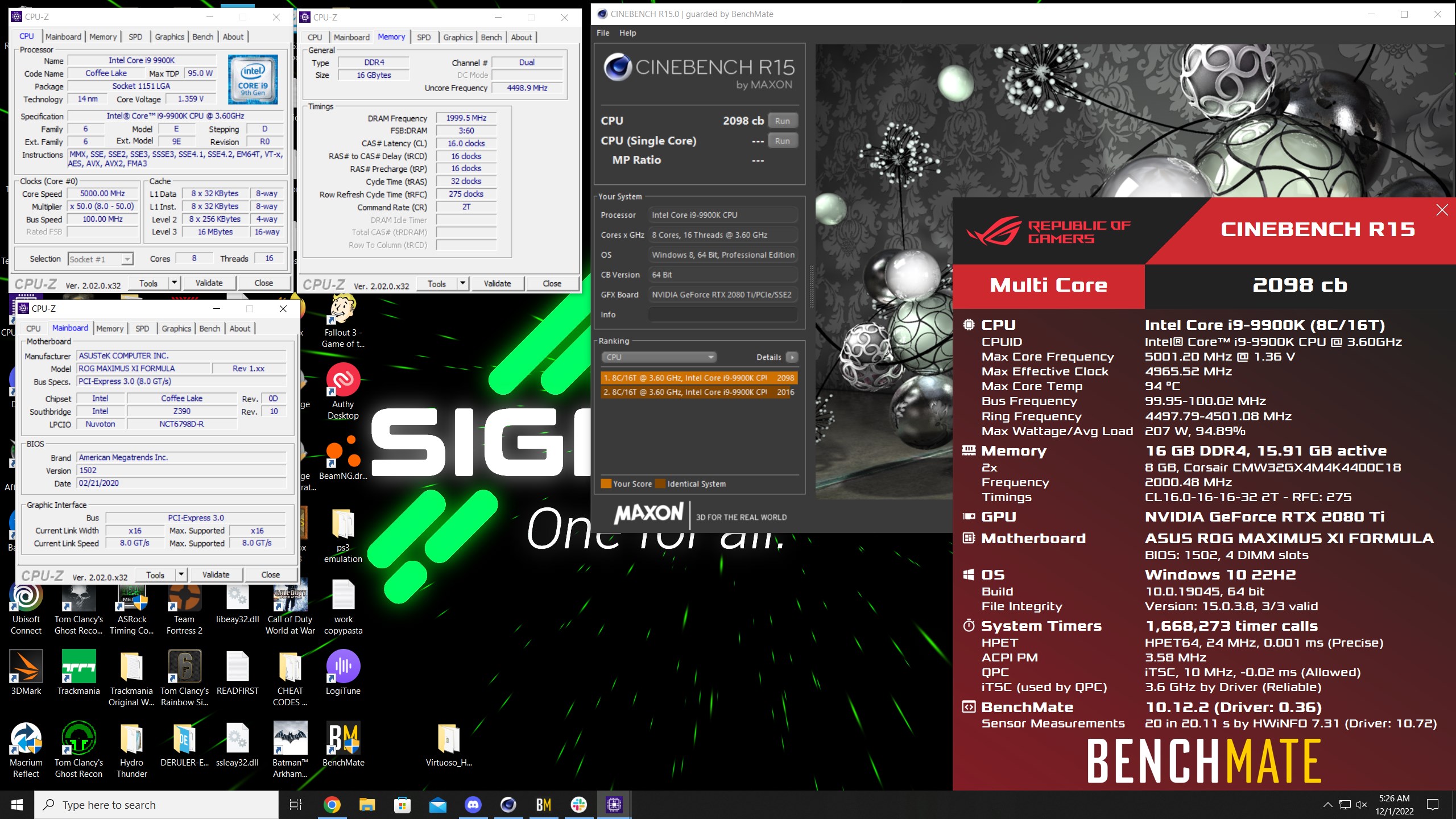Open the ps3 emulation folder
This screenshot has width=1456, height=819.
pyautogui.click(x=343, y=536)
